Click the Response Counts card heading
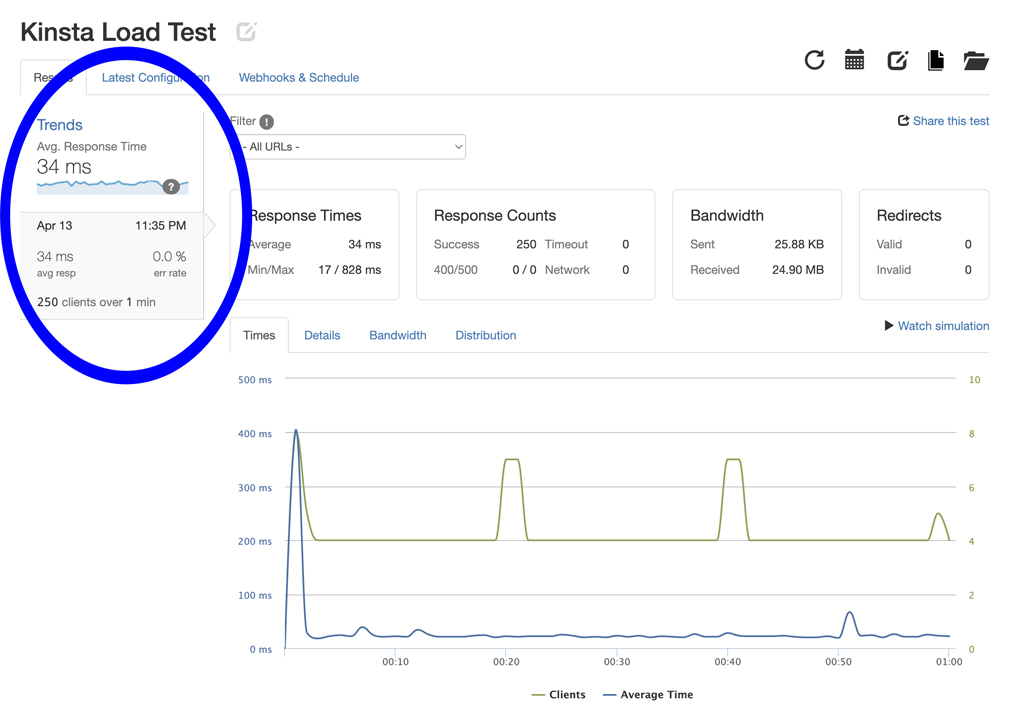 pyautogui.click(x=495, y=215)
